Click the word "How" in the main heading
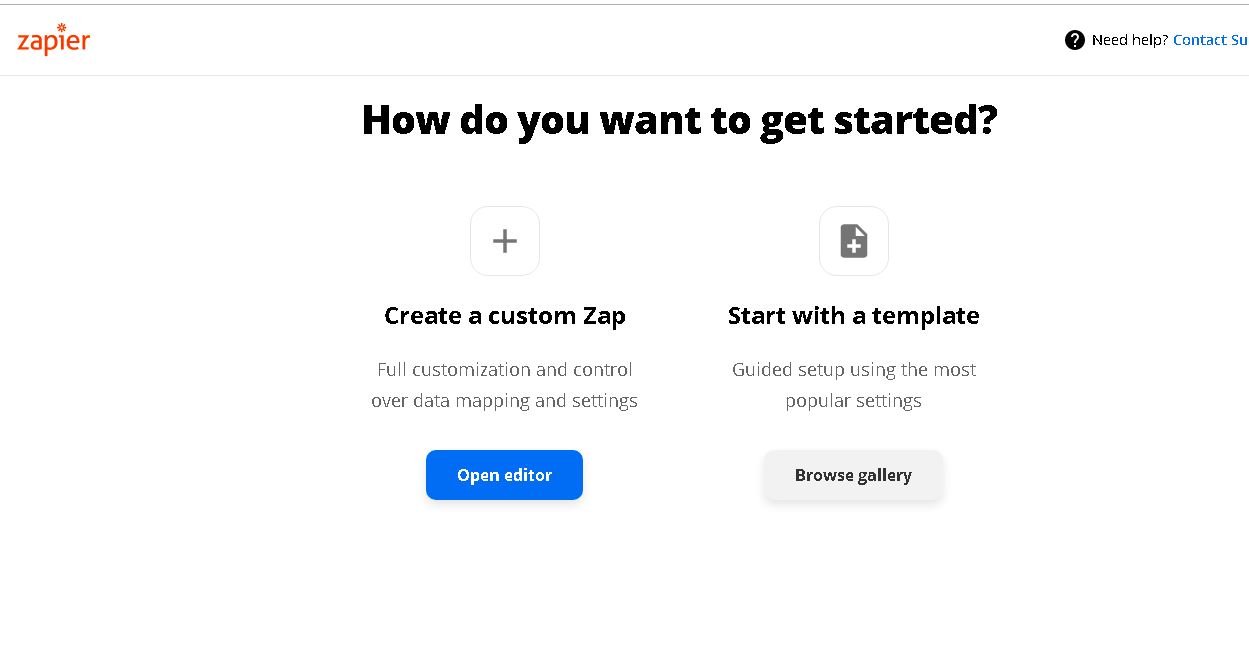Screen dimensions: 1249x656 [x=404, y=120]
